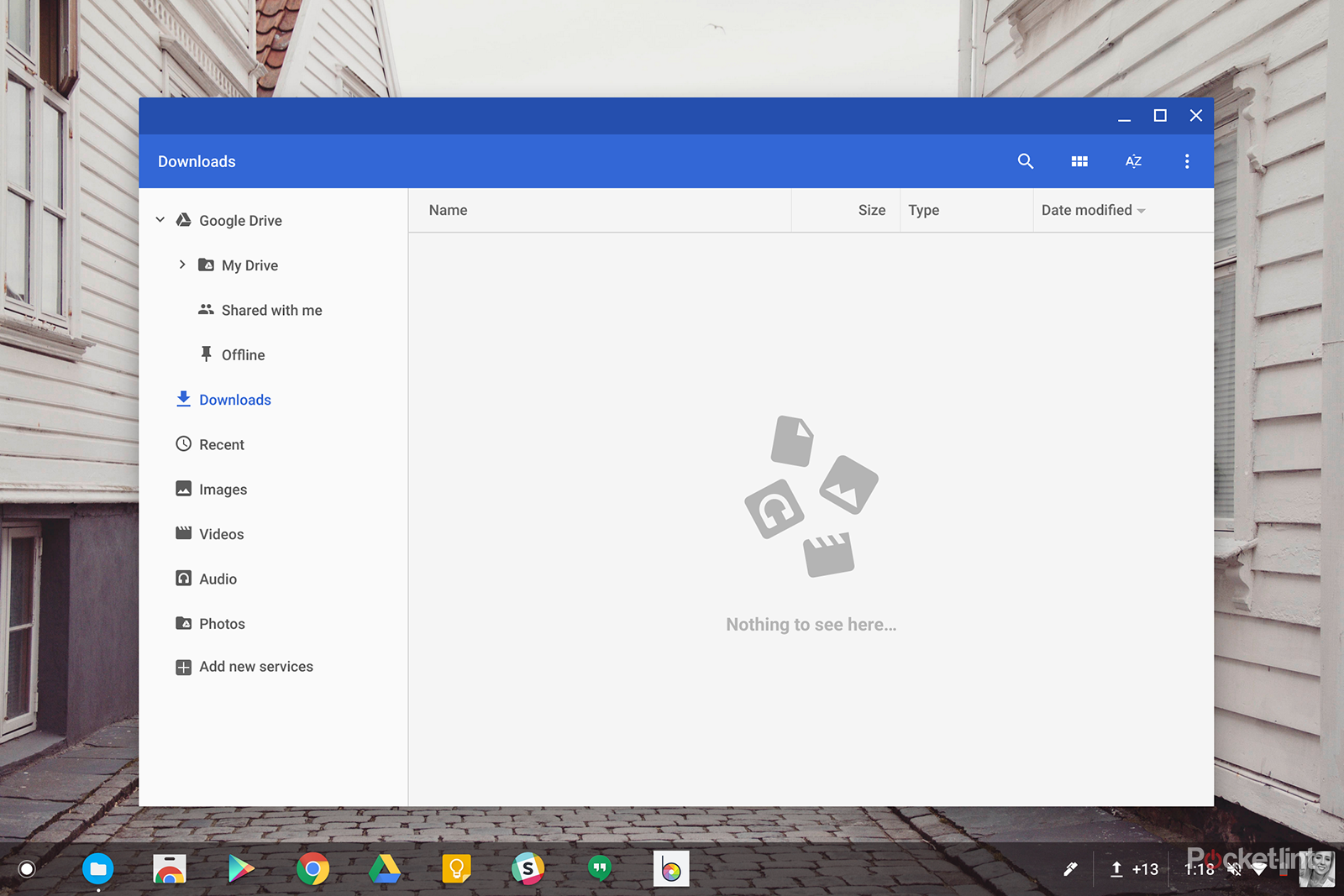1344x896 pixels.
Task: Switch file view to grid layout
Action: [x=1079, y=160]
